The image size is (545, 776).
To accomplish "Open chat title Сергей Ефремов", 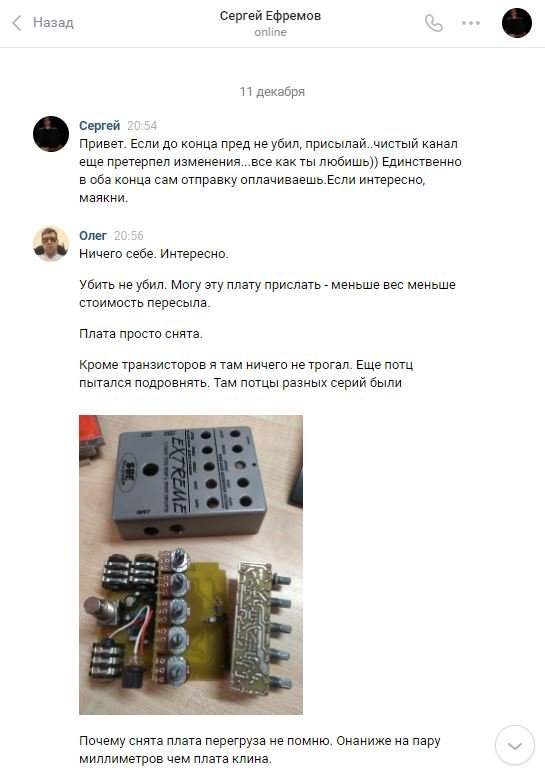I will (x=270, y=16).
